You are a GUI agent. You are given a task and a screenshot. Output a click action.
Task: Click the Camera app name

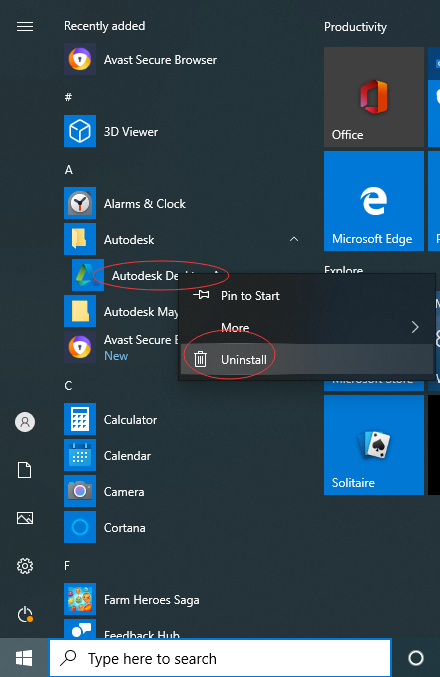coord(124,492)
